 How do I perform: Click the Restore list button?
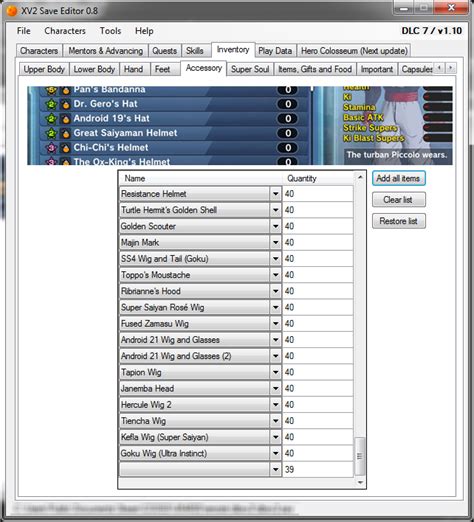point(399,221)
